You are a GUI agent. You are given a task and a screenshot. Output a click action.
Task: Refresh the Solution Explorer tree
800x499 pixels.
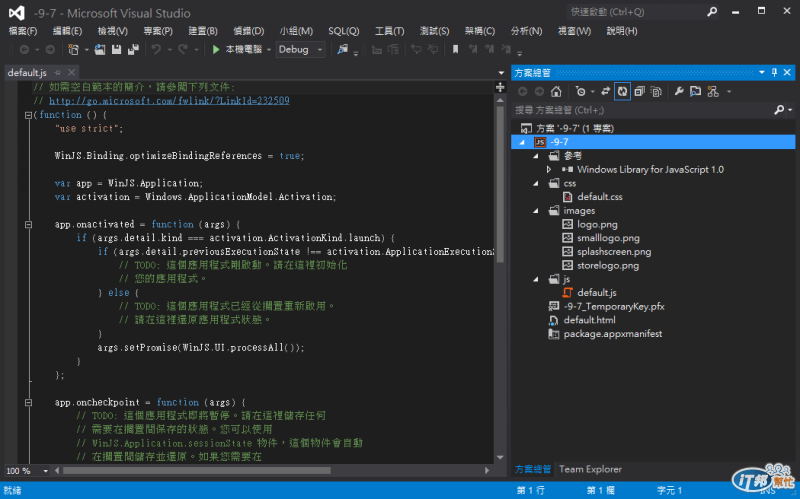[622, 91]
